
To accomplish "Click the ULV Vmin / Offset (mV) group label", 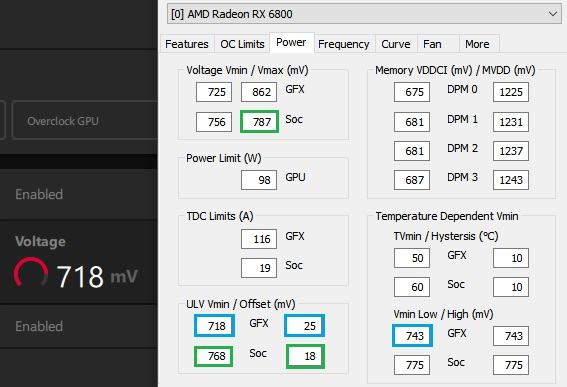I will 241,304.
